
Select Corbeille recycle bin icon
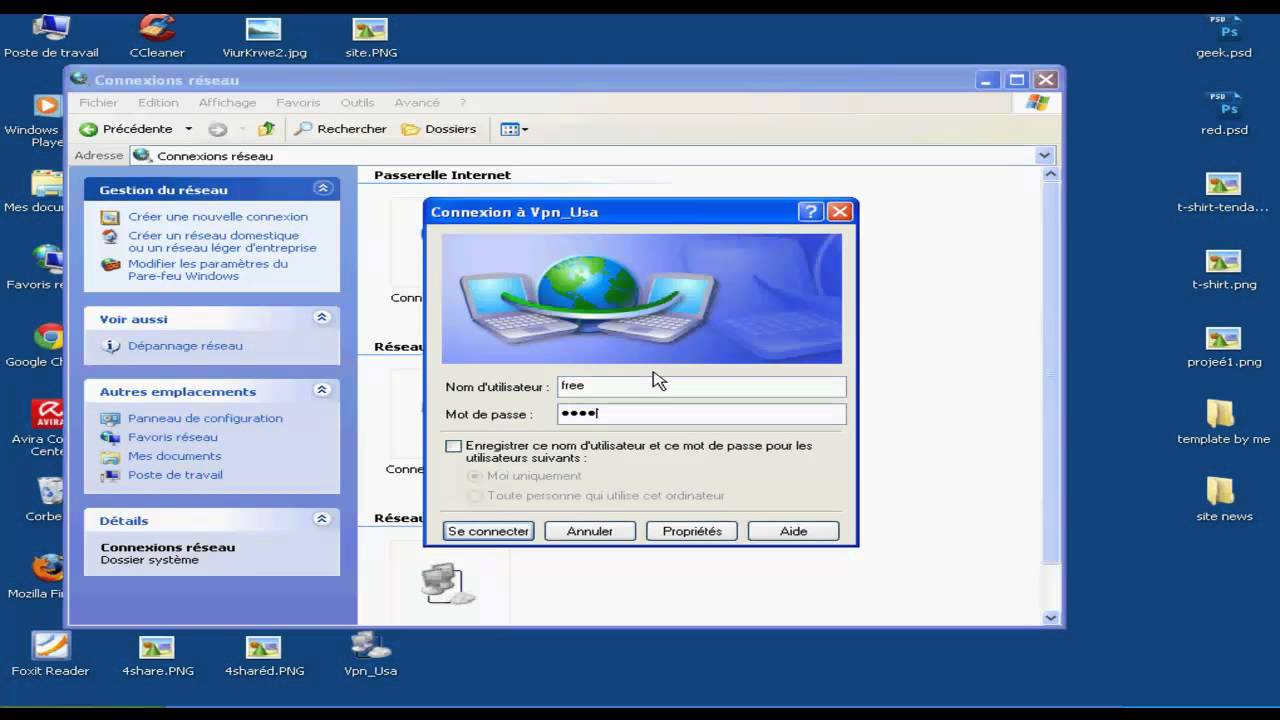(44, 499)
